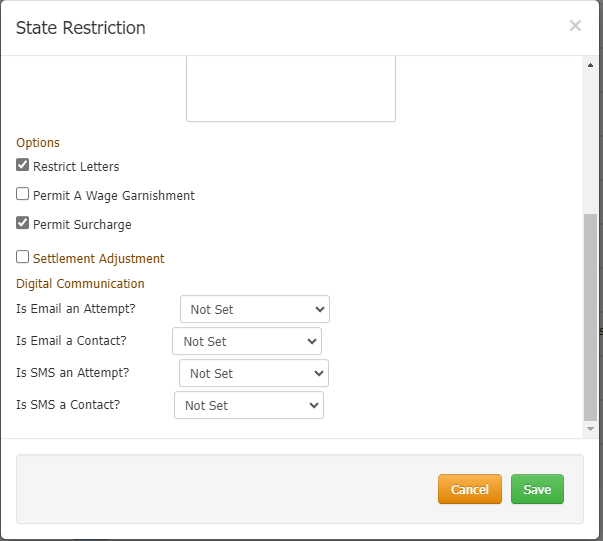Click the vertical scrollbar thumb

click(590, 315)
